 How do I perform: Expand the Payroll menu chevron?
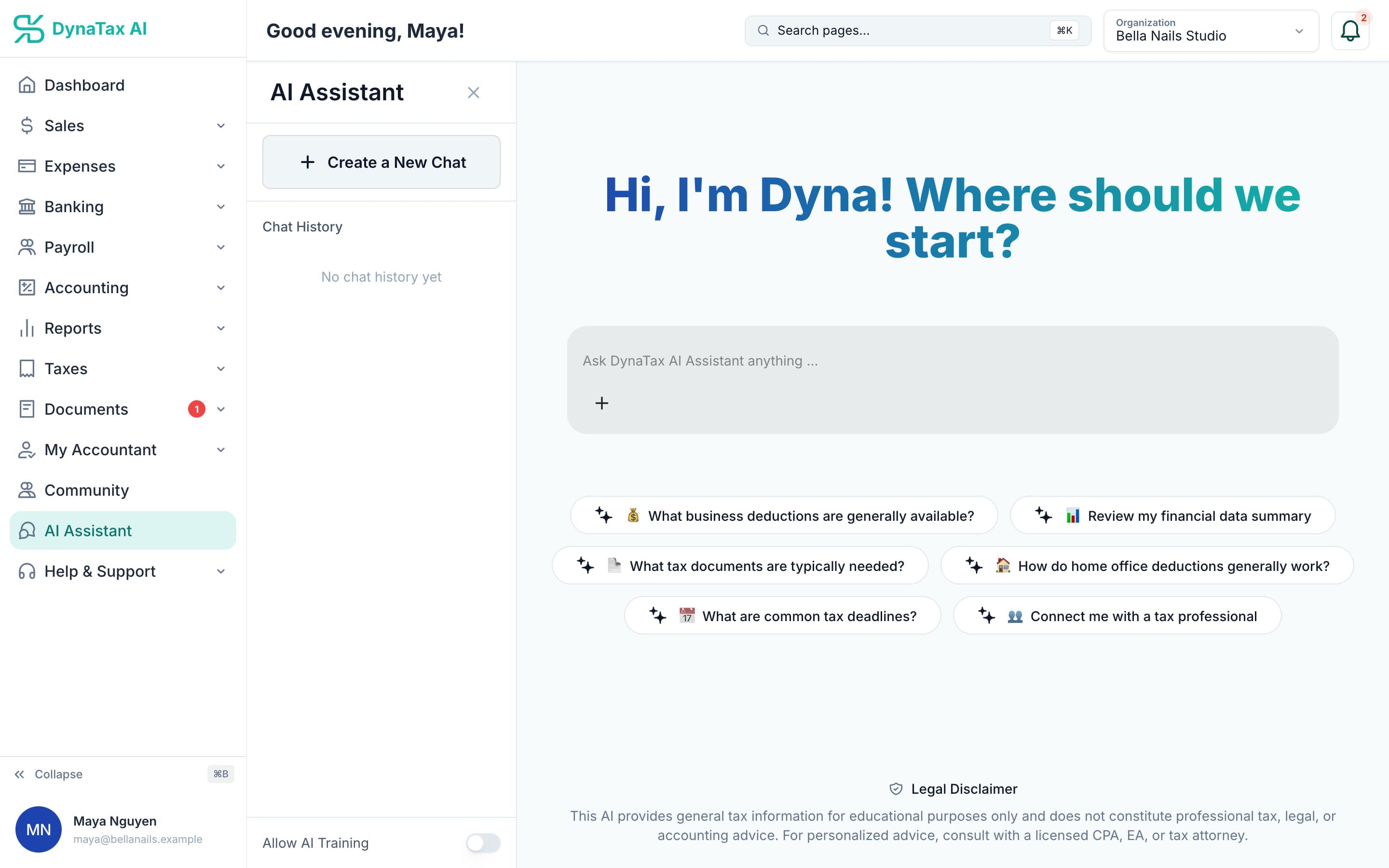(x=221, y=247)
